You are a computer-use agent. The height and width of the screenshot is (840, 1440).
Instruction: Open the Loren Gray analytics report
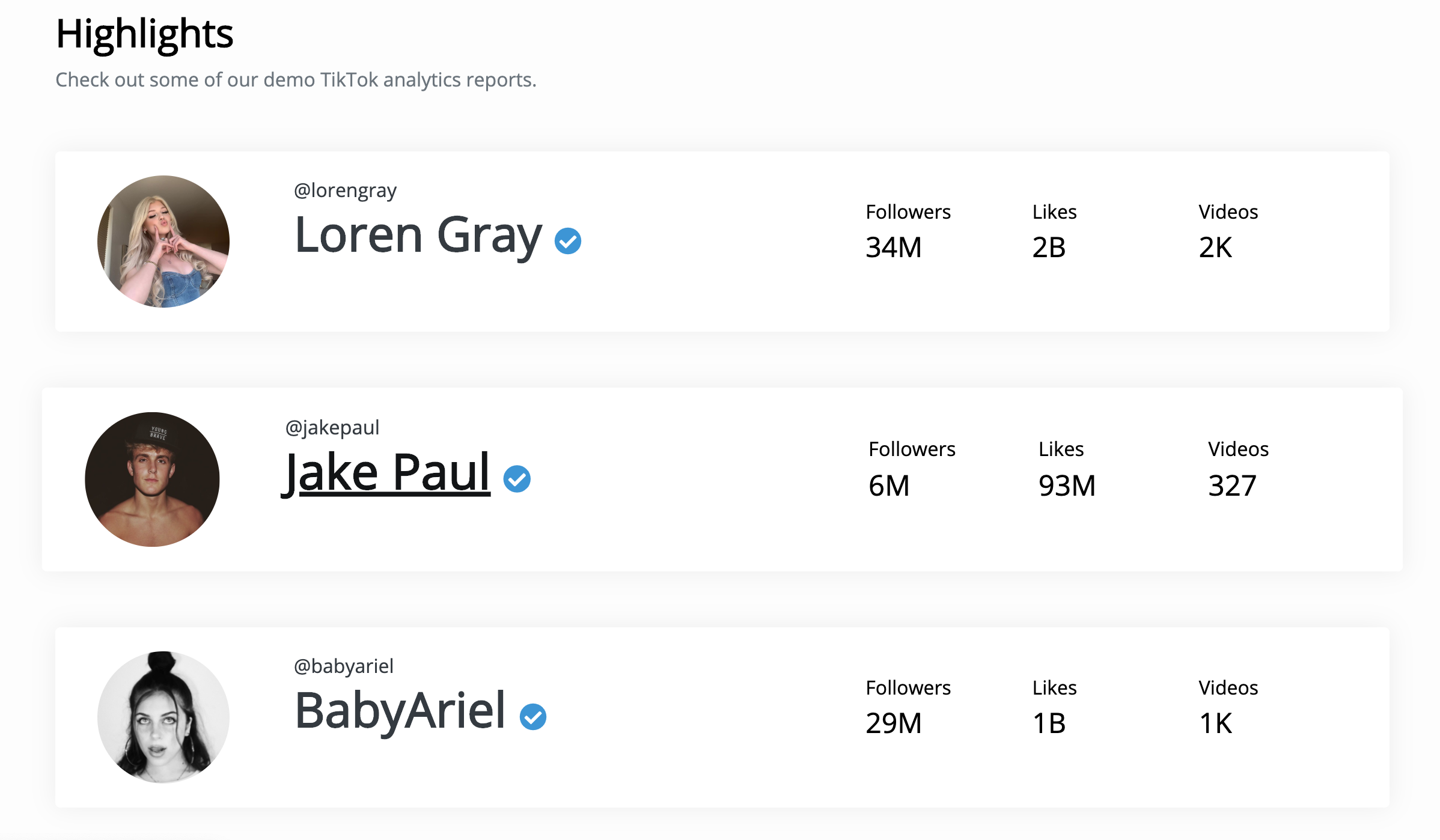click(418, 235)
